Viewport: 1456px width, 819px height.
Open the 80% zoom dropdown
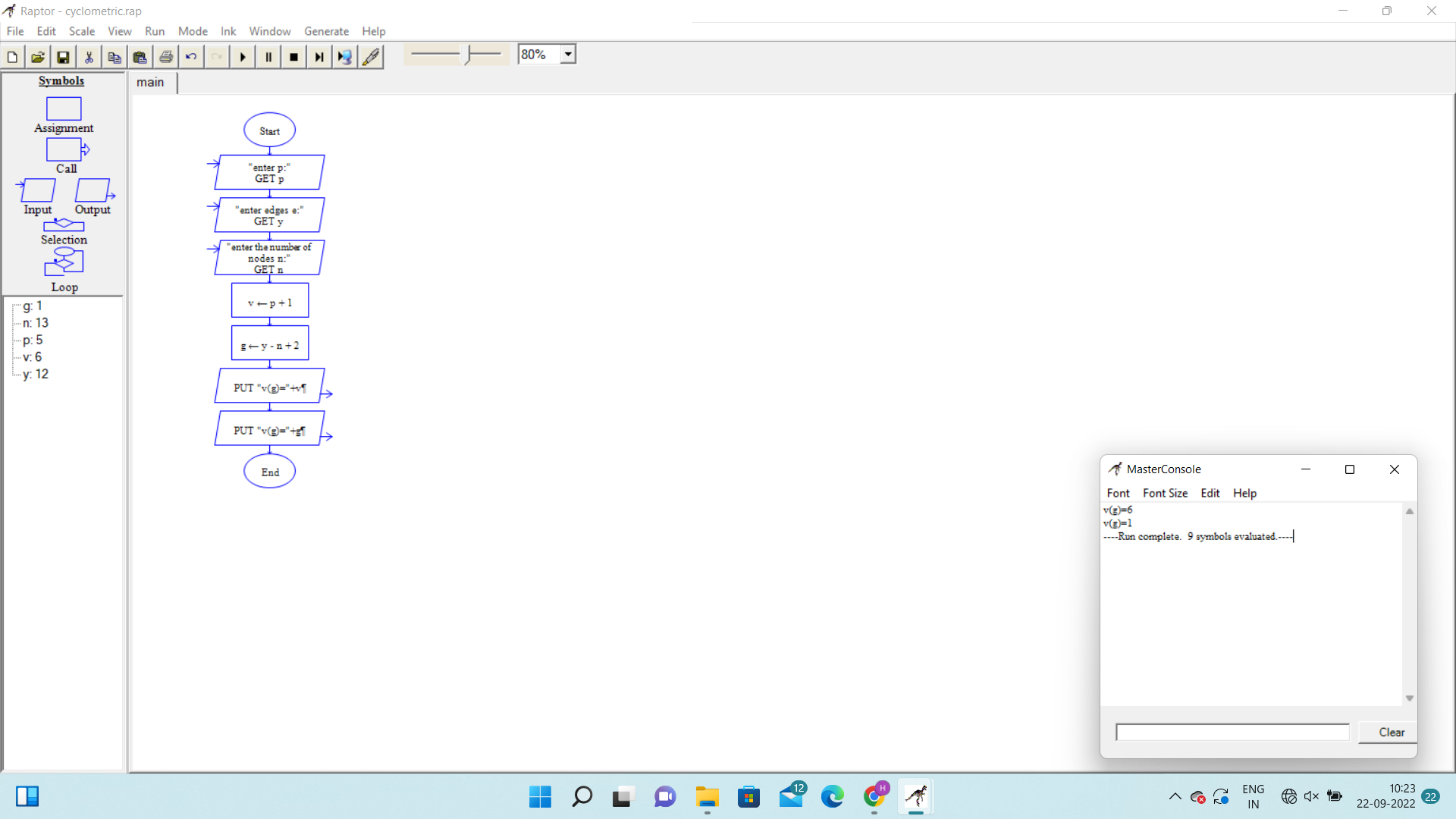point(568,55)
